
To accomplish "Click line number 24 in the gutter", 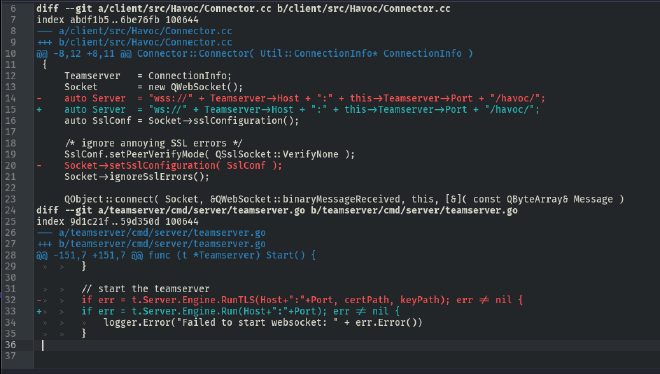I will point(11,210).
